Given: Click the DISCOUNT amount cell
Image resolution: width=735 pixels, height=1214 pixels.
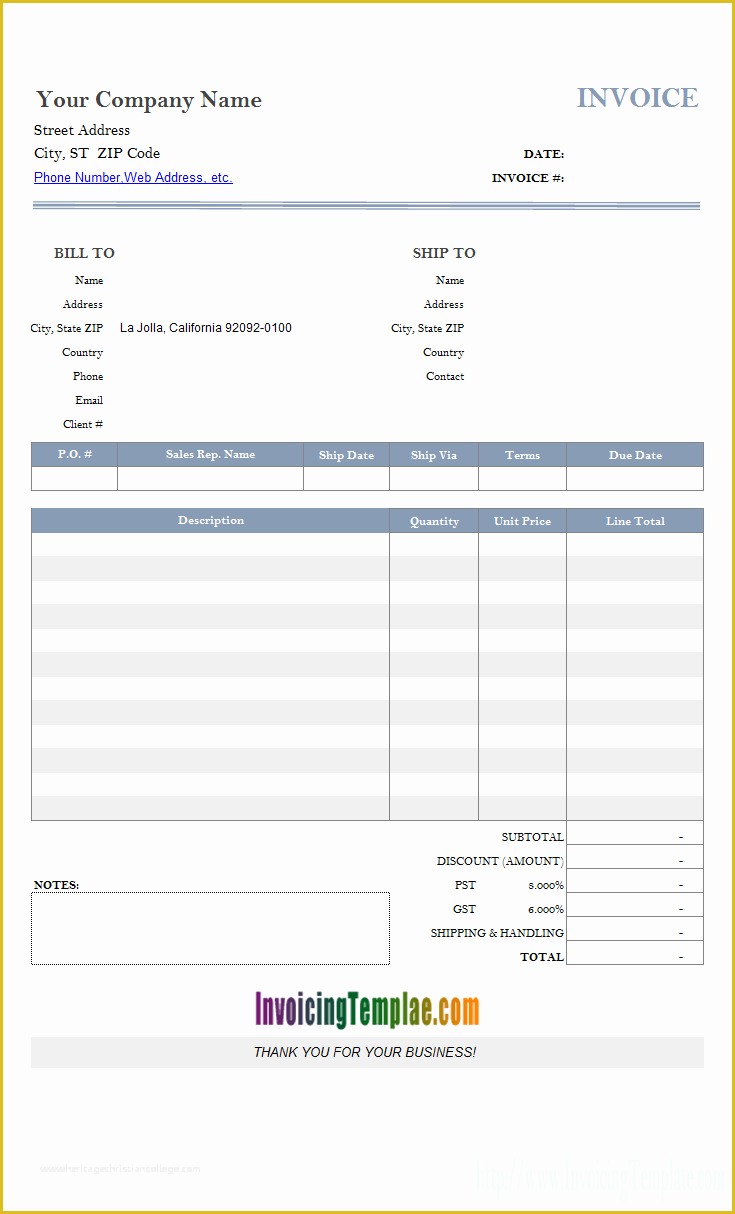Looking at the screenshot, I should 635,857.
